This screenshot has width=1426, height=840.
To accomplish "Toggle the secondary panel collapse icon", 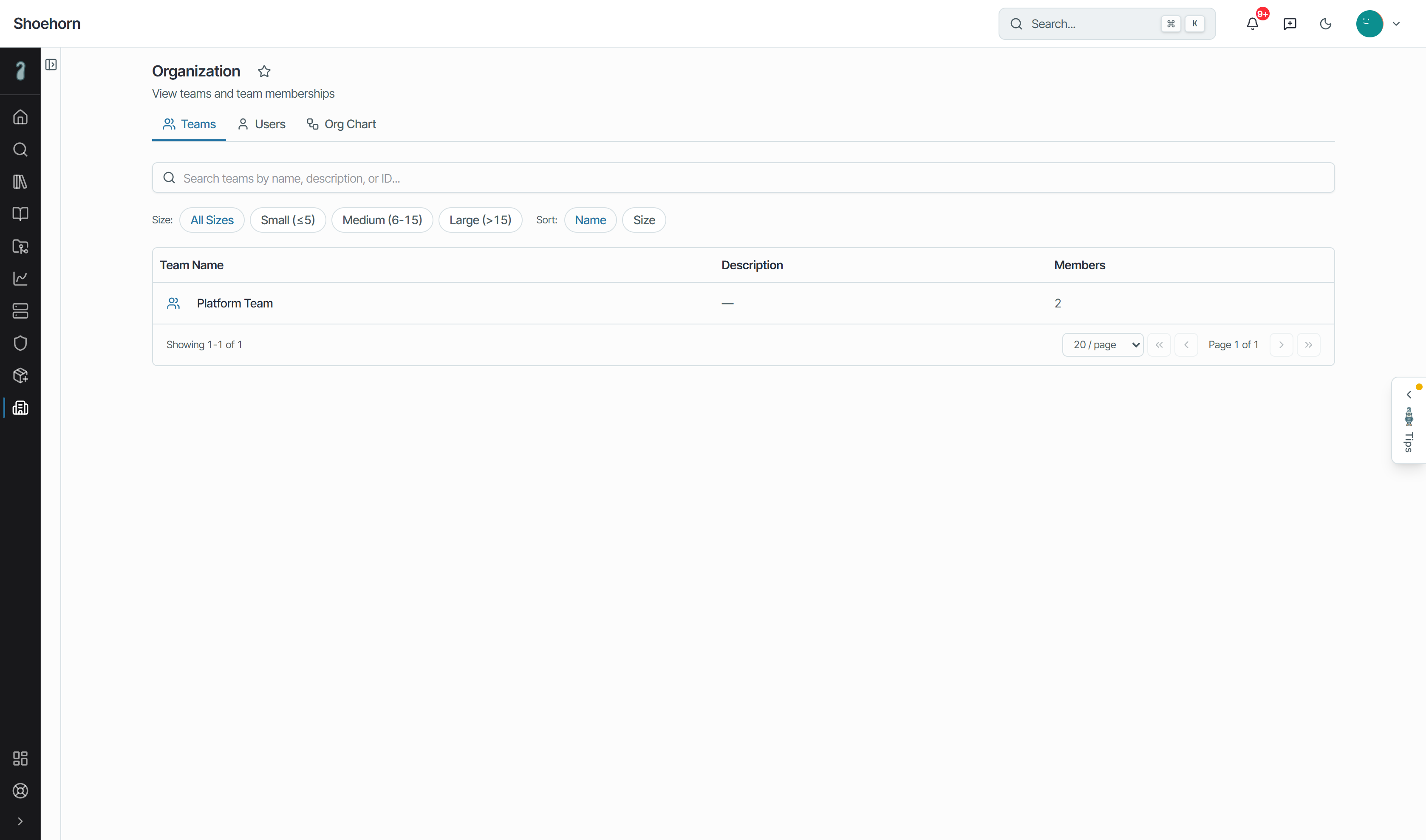I will point(51,65).
